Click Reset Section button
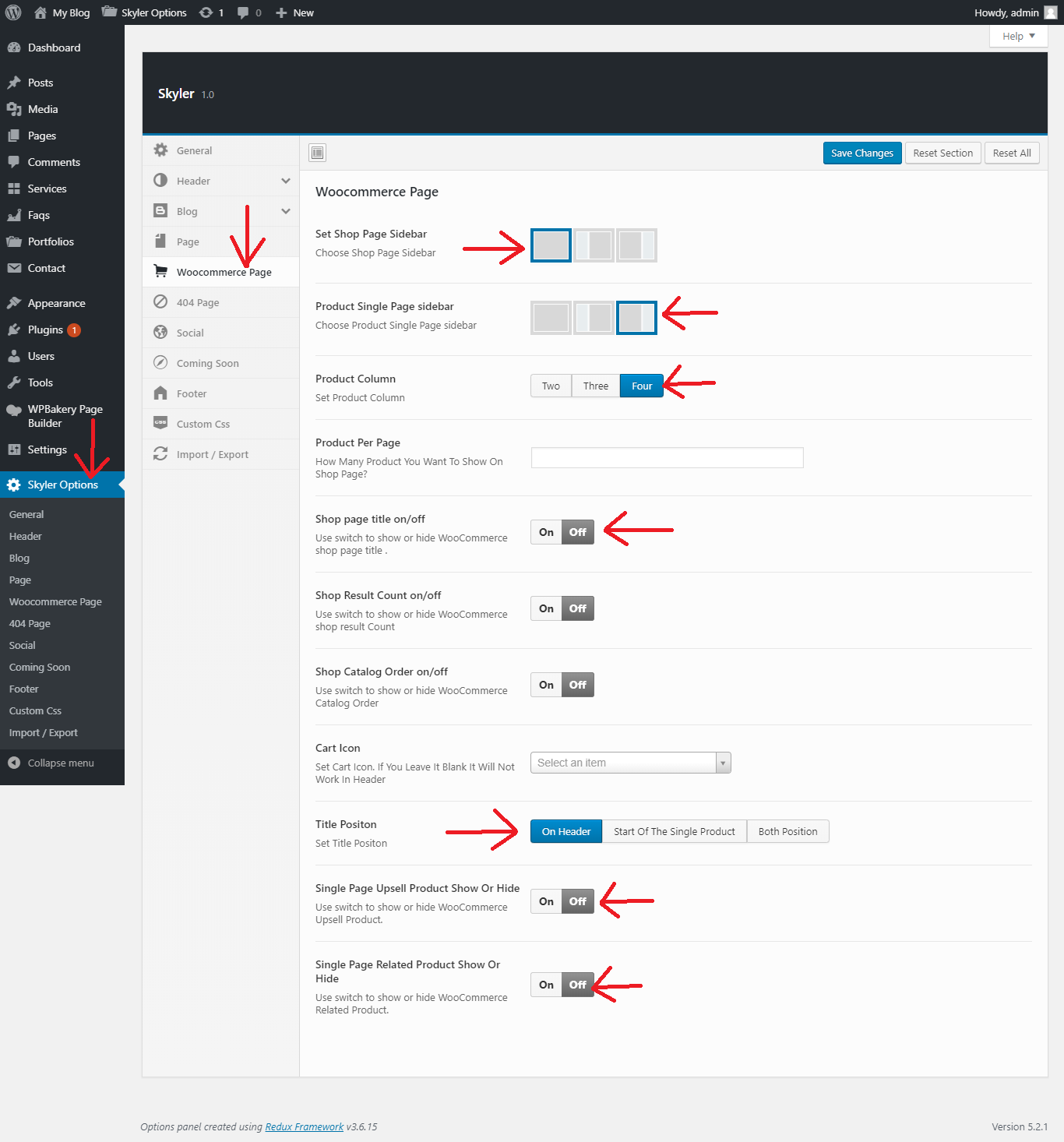1064x1142 pixels. [x=943, y=153]
